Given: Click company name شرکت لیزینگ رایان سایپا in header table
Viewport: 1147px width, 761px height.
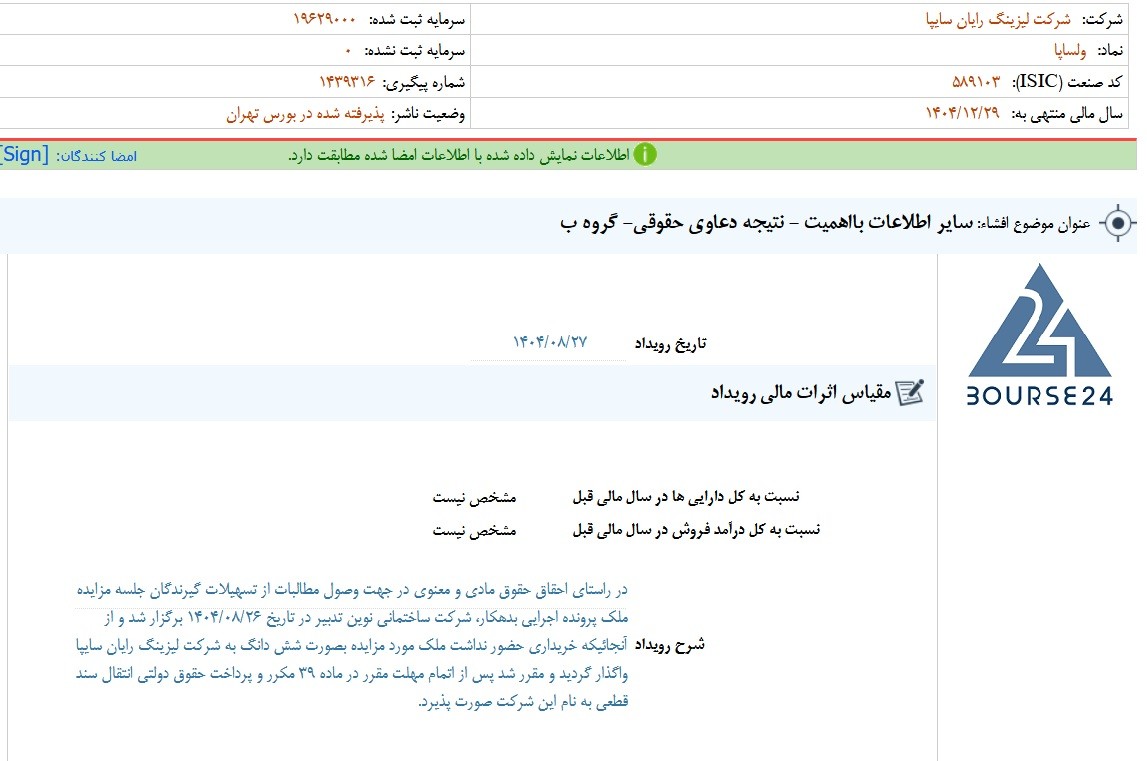Looking at the screenshot, I should pyautogui.click(x=998, y=20).
